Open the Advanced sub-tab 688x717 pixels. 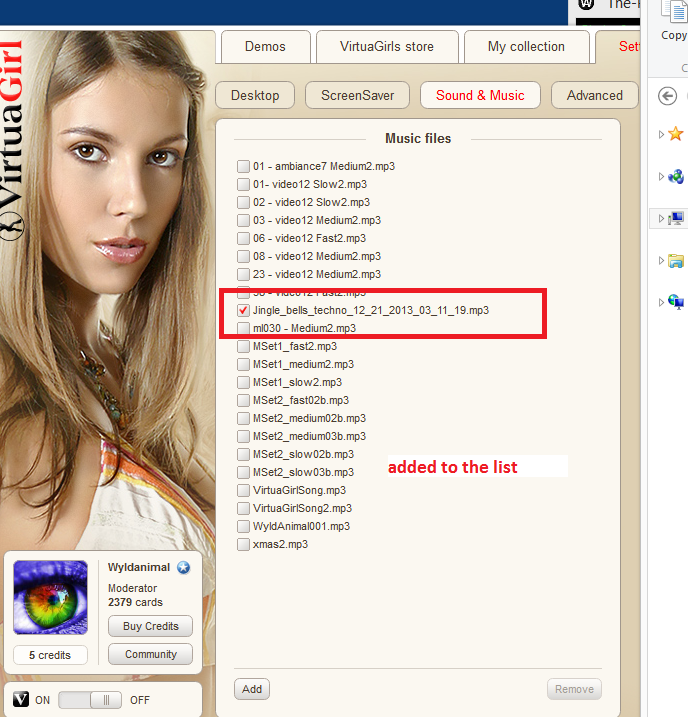tap(595, 95)
